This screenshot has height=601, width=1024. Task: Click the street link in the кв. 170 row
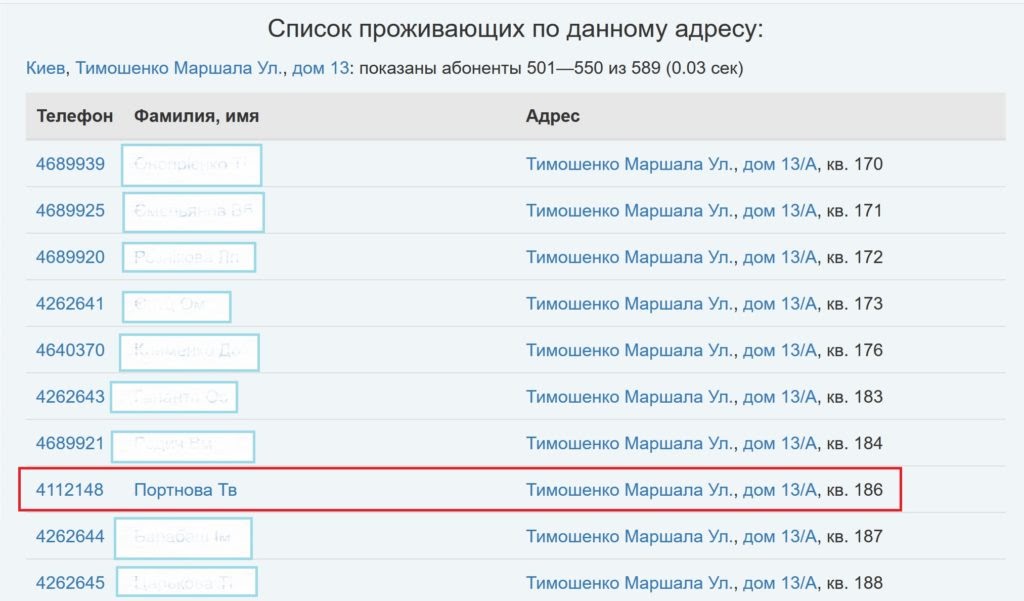point(629,164)
